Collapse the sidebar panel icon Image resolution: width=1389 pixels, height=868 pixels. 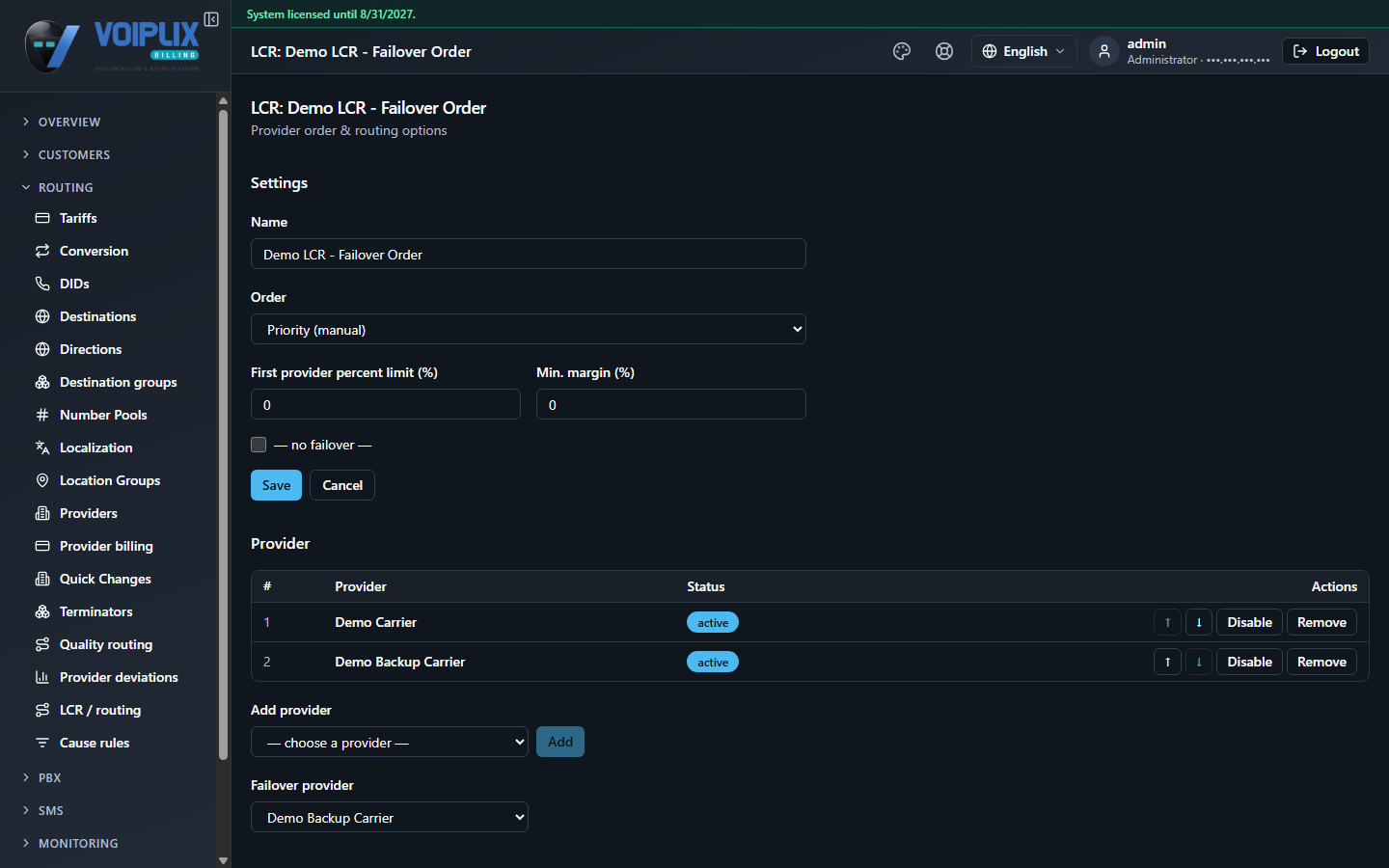[x=211, y=19]
